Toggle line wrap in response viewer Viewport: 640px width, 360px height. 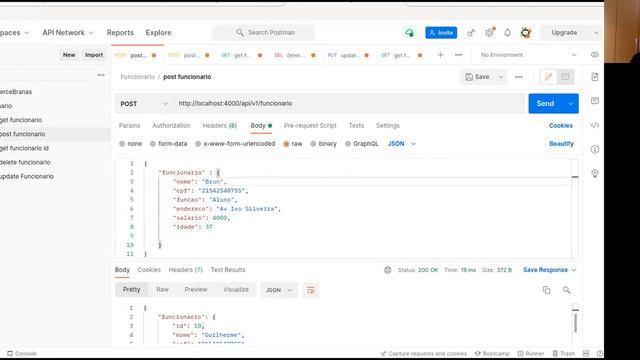311,290
